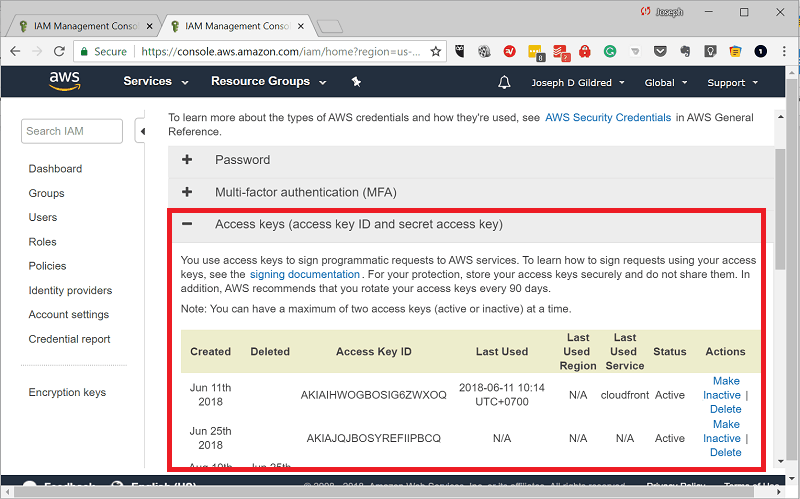Viewport: 800px width, 499px height.
Task: Expand the Multi-factor authentication (MFA) section
Action: [187, 192]
